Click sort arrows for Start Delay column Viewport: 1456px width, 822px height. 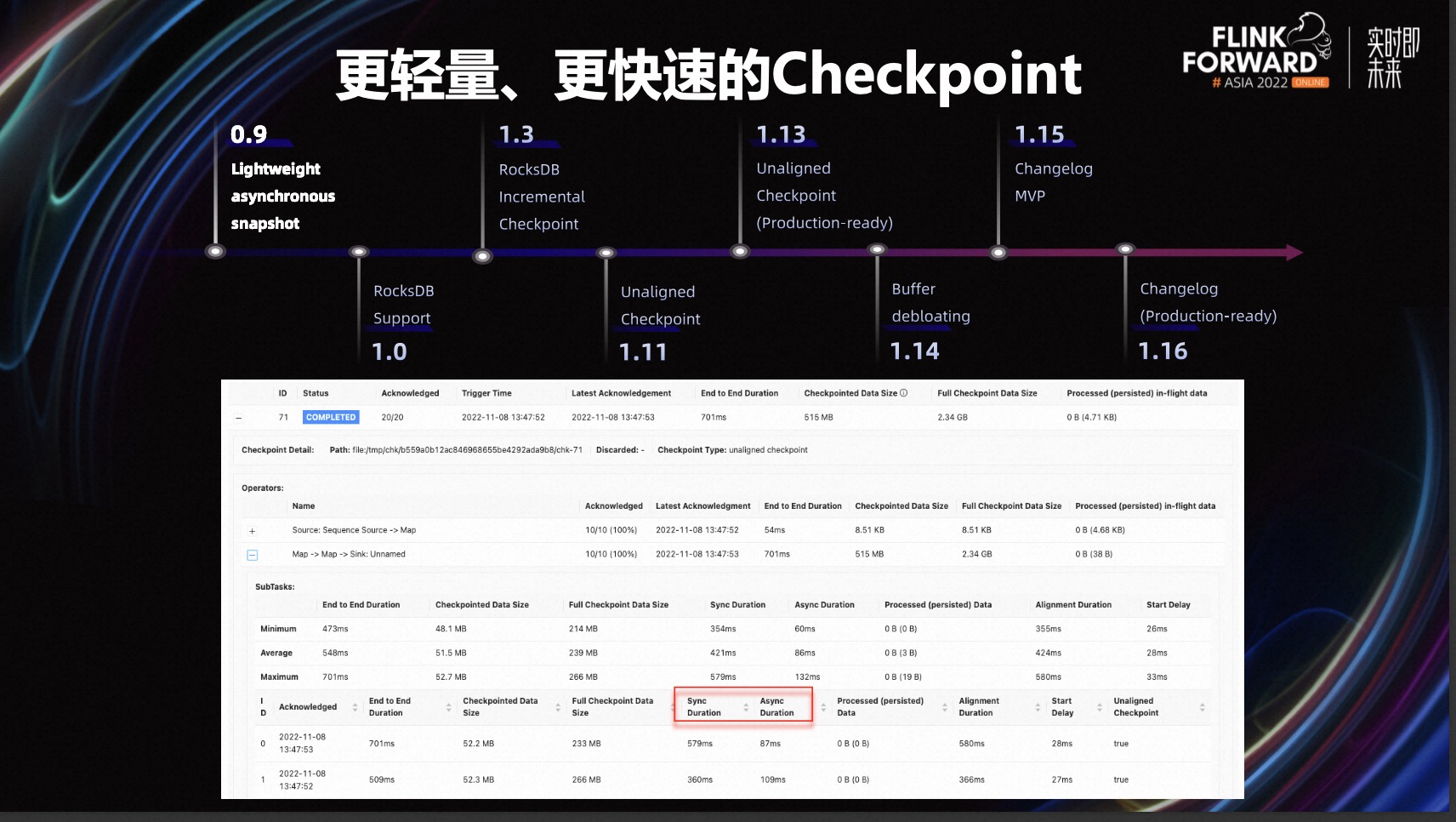tap(1100, 707)
